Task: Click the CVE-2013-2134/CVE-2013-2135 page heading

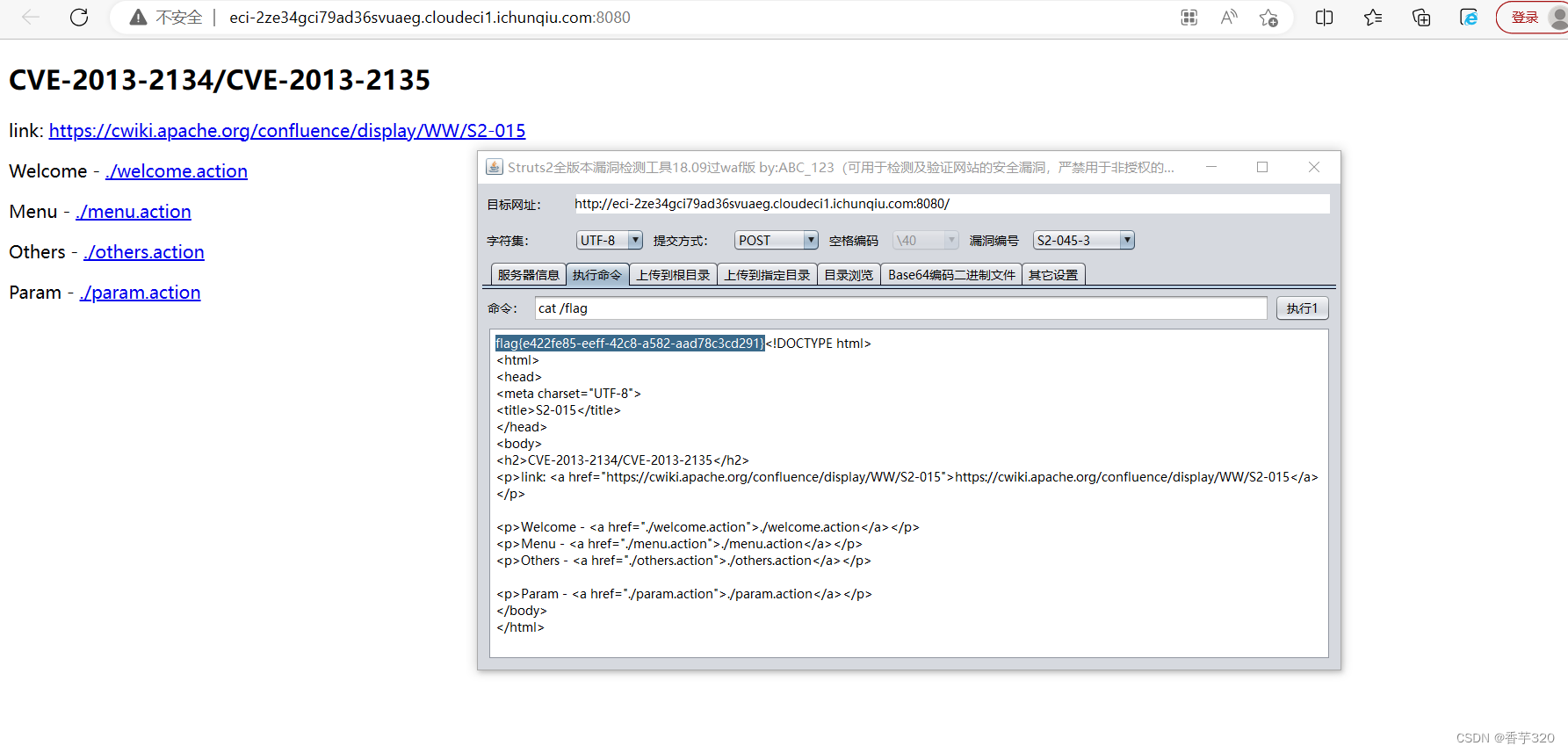Action: 220,80
